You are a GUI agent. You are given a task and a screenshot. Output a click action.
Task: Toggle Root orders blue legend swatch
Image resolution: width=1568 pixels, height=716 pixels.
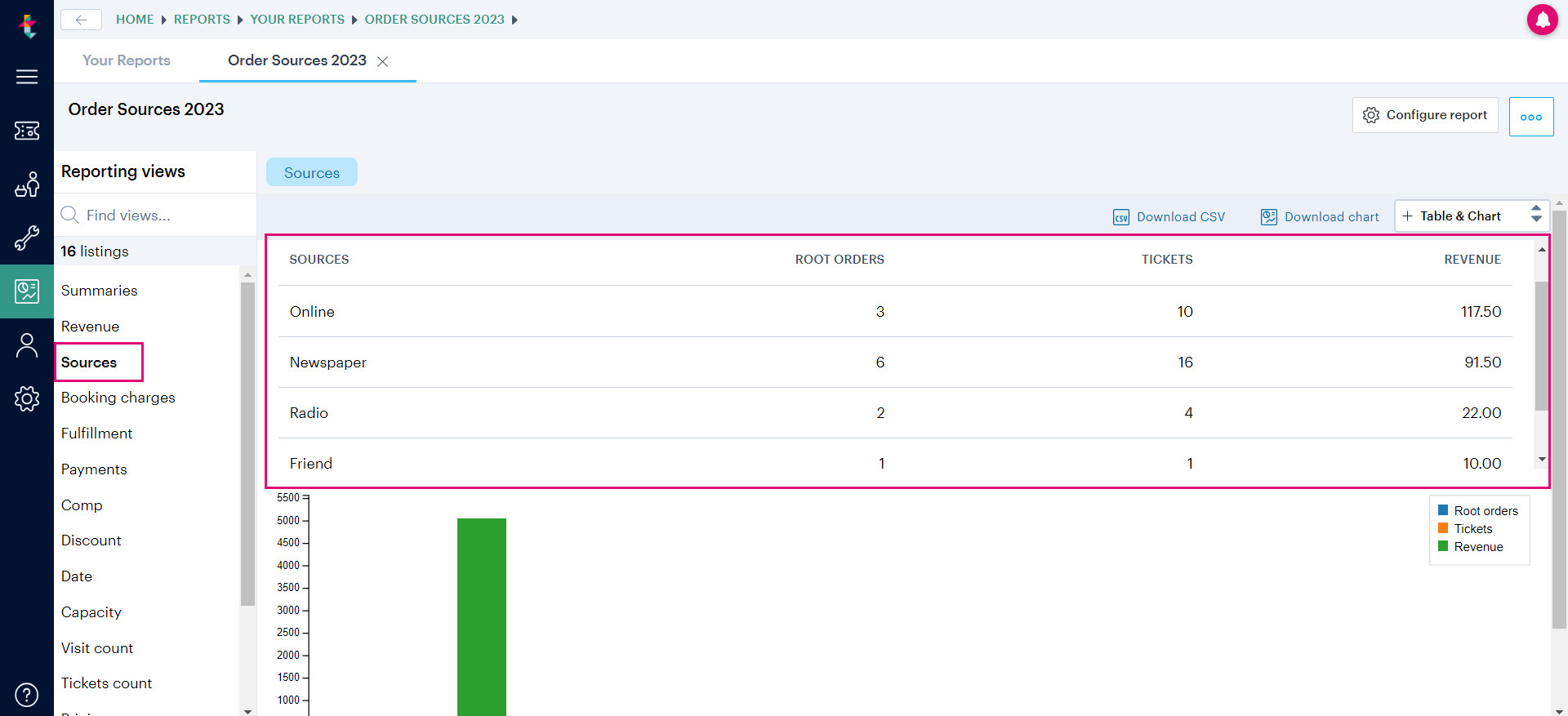pyautogui.click(x=1443, y=510)
